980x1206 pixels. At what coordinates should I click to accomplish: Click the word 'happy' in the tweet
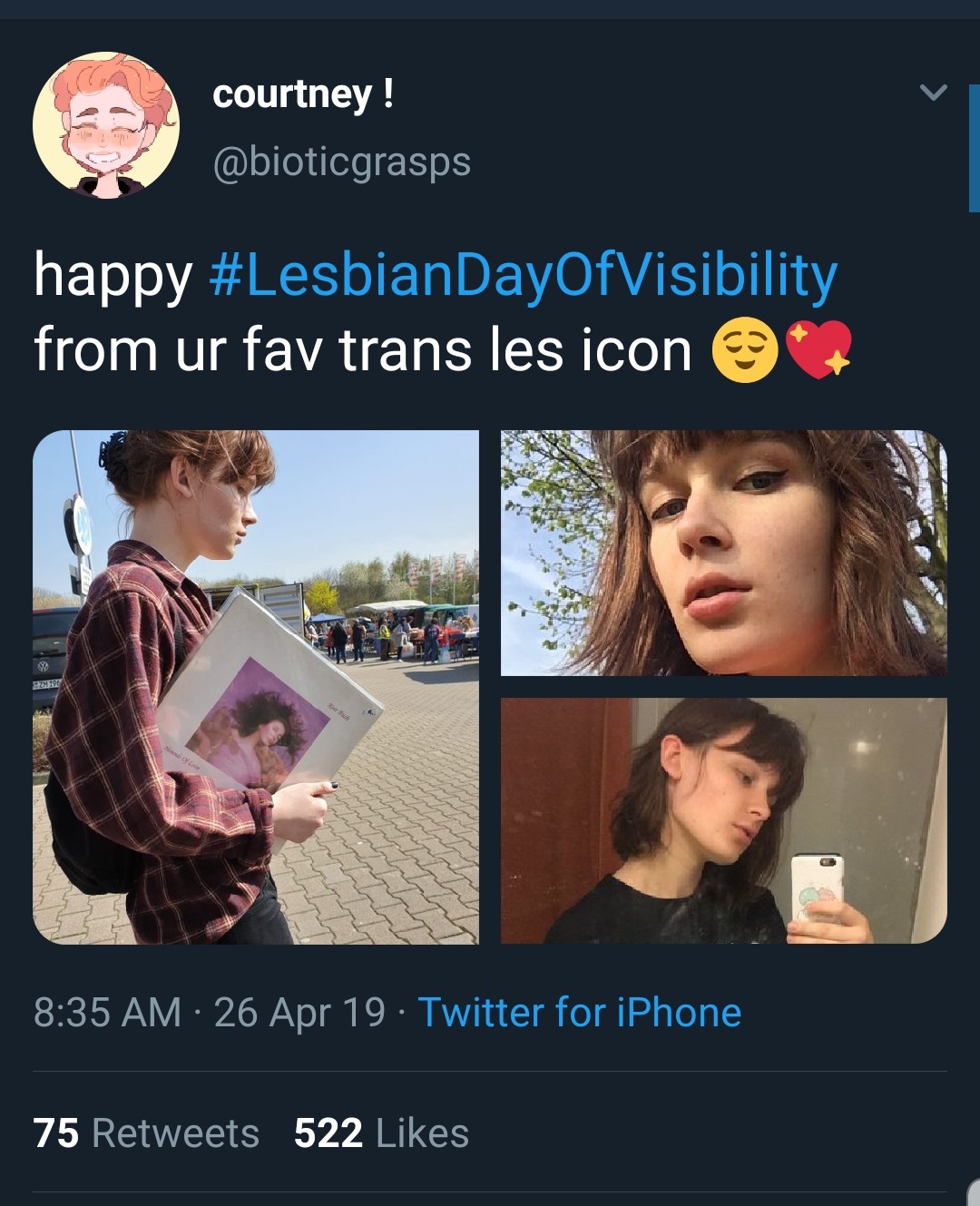pos(113,277)
